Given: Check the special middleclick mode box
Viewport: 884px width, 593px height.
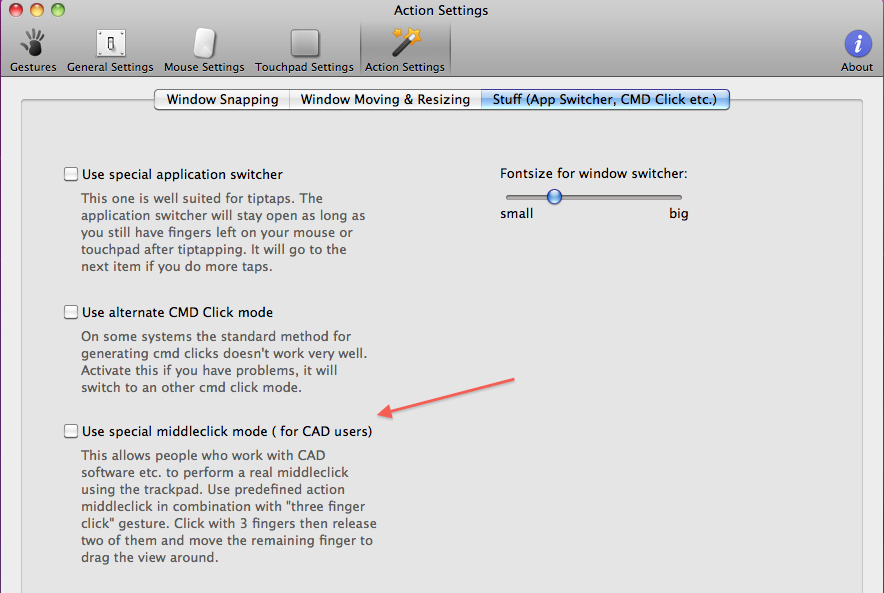Looking at the screenshot, I should (71, 431).
